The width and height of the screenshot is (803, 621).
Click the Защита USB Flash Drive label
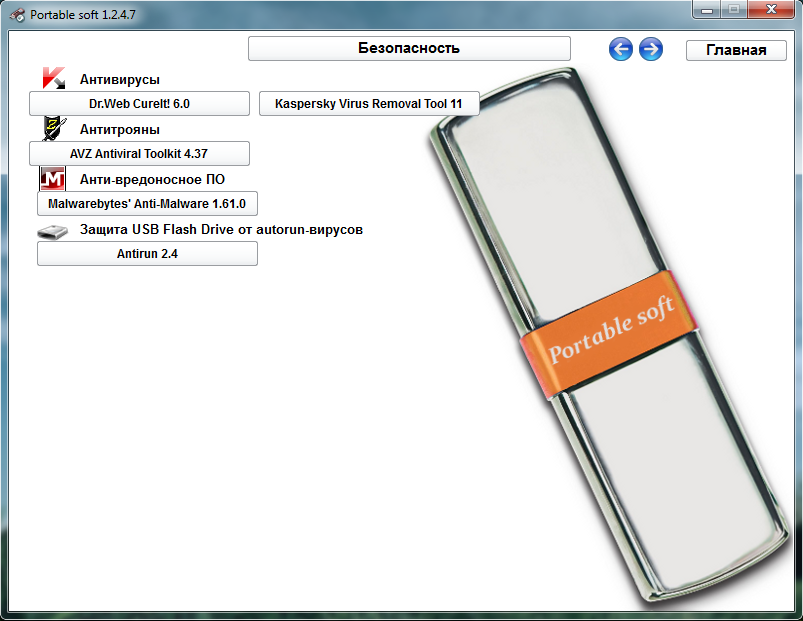(221, 229)
